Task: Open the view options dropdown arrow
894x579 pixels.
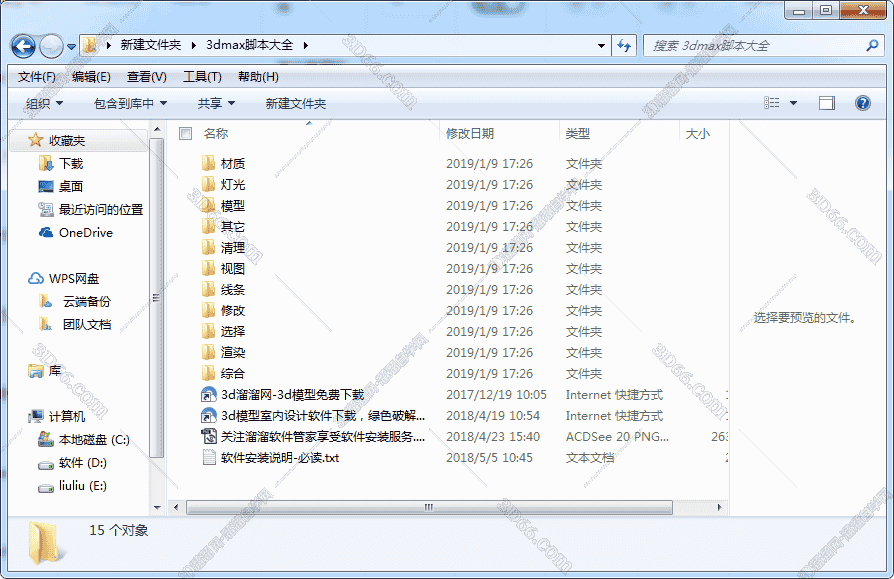Action: (794, 103)
